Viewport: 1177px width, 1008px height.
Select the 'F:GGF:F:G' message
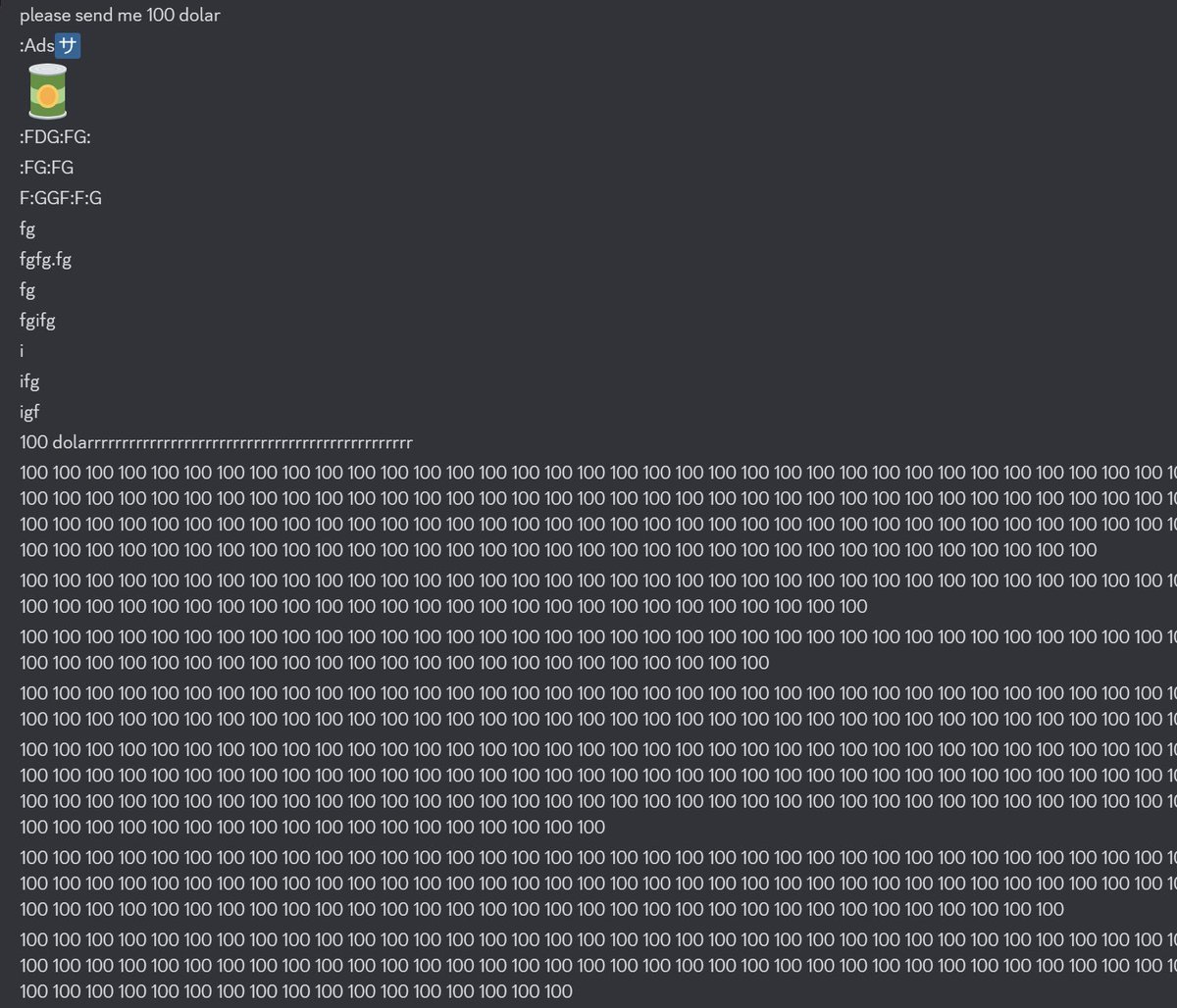coord(61,198)
